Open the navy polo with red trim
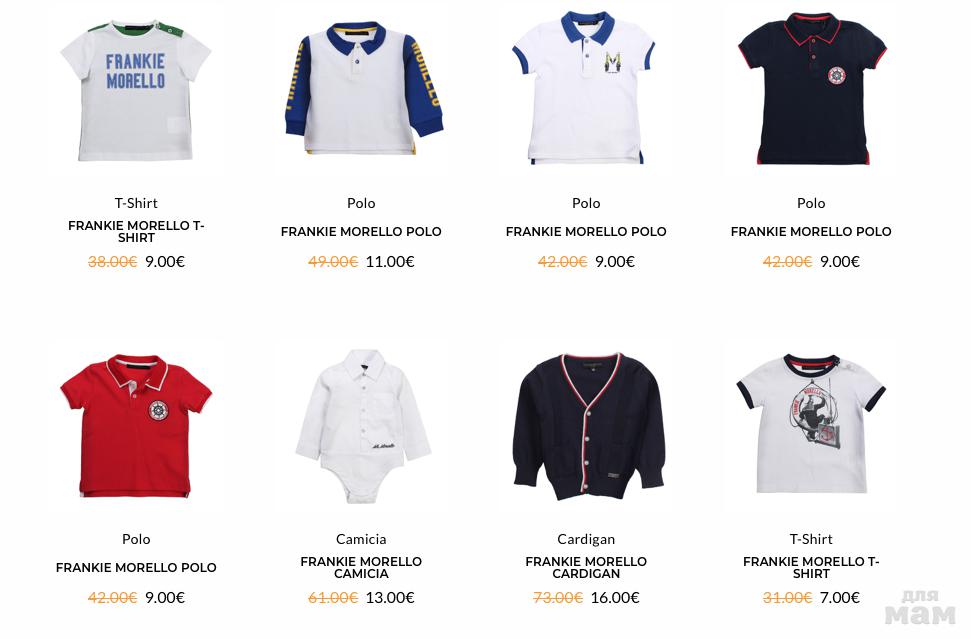 (x=812, y=89)
